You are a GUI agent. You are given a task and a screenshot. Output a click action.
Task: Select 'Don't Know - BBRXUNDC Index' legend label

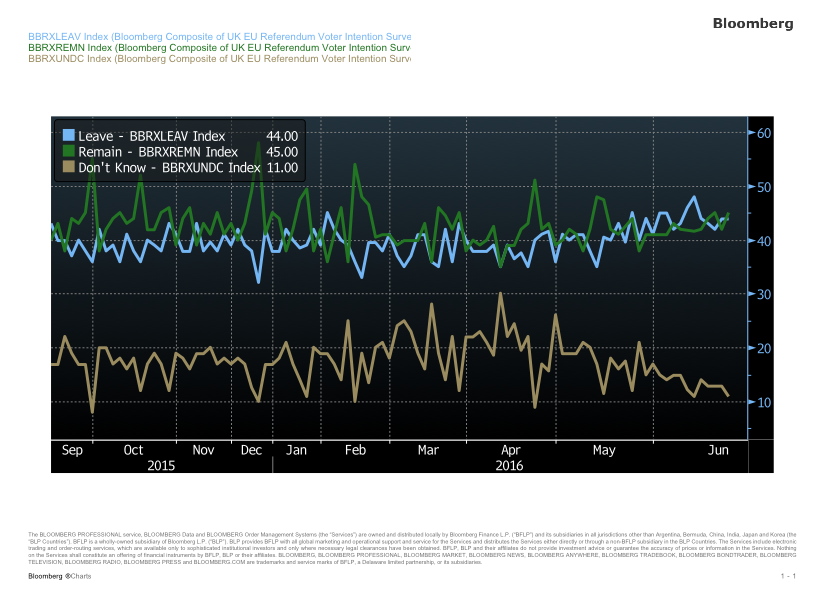(169, 168)
